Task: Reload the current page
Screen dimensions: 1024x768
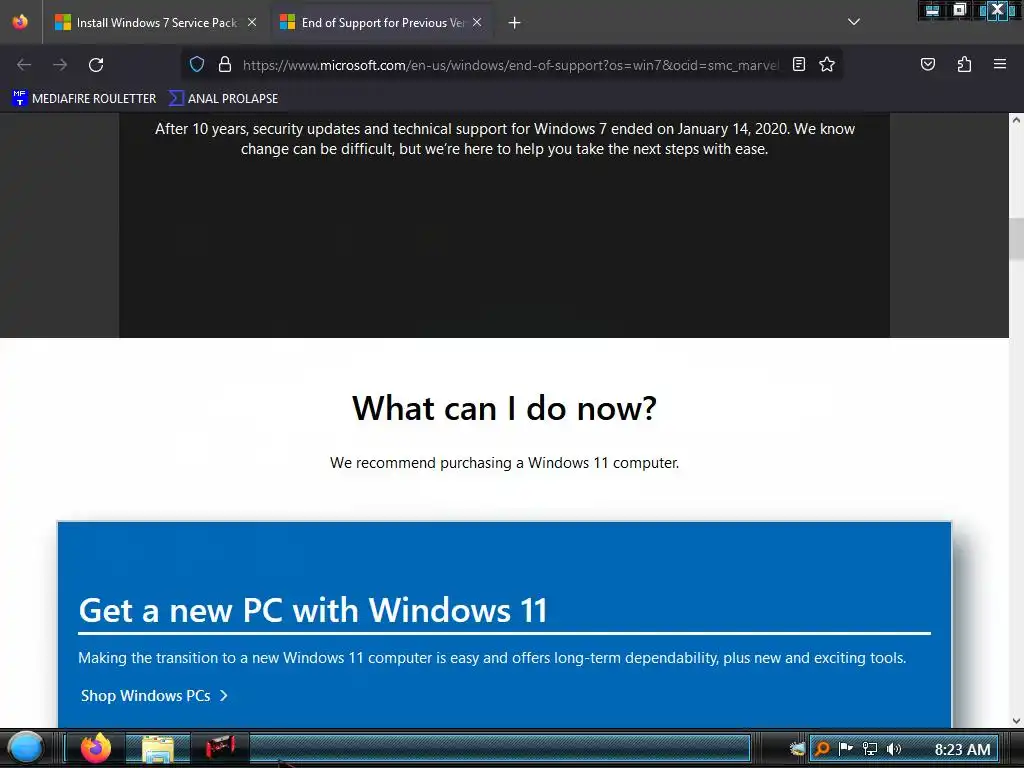Action: (x=96, y=65)
